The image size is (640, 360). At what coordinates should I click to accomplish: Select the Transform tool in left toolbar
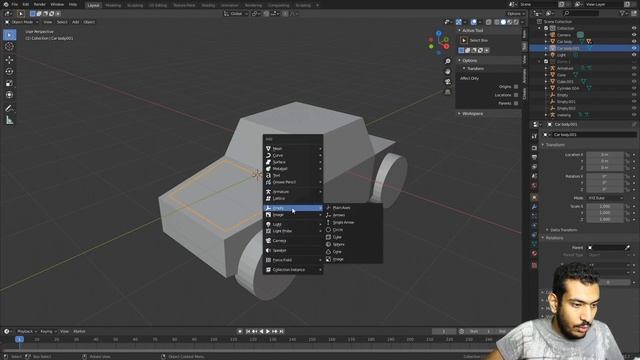(x=9, y=95)
